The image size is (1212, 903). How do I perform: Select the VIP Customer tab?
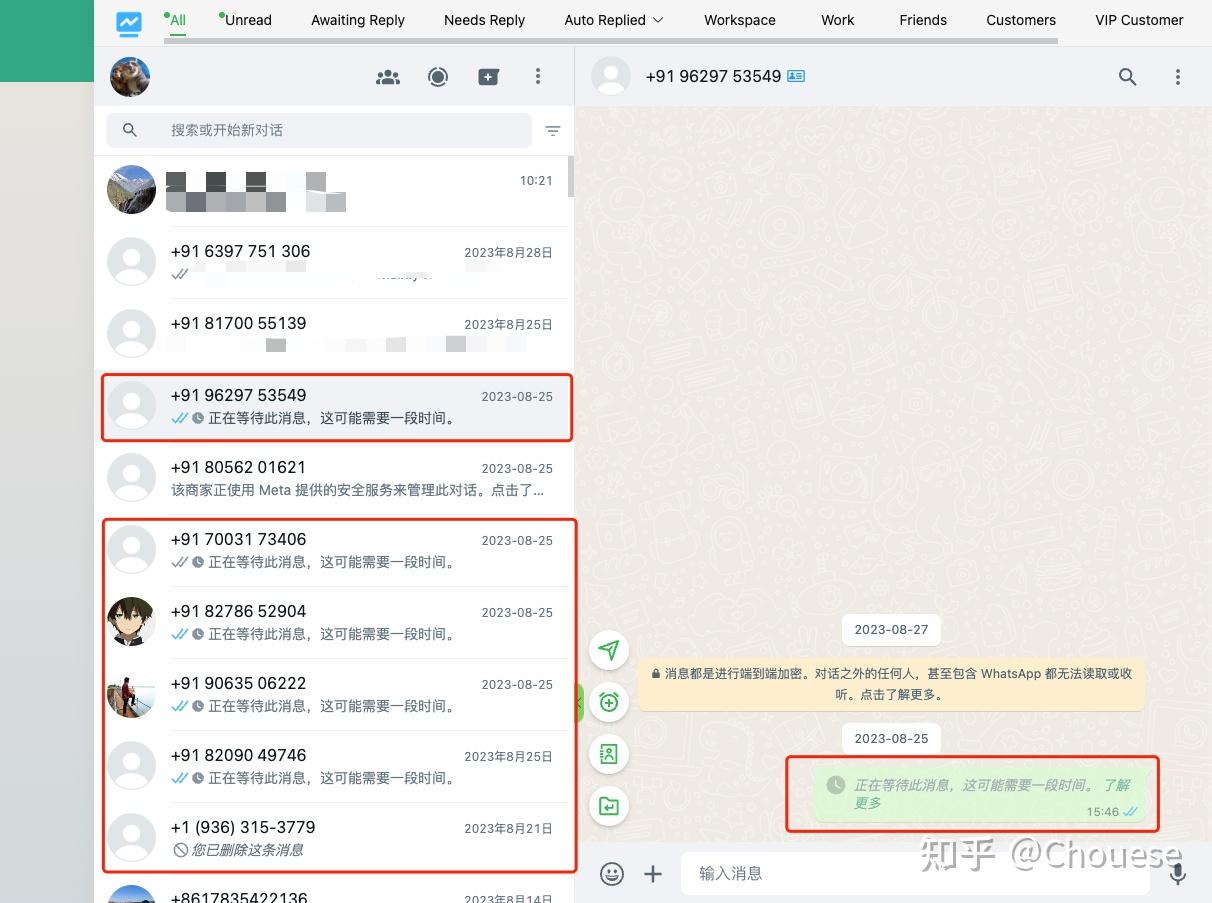pos(1139,20)
